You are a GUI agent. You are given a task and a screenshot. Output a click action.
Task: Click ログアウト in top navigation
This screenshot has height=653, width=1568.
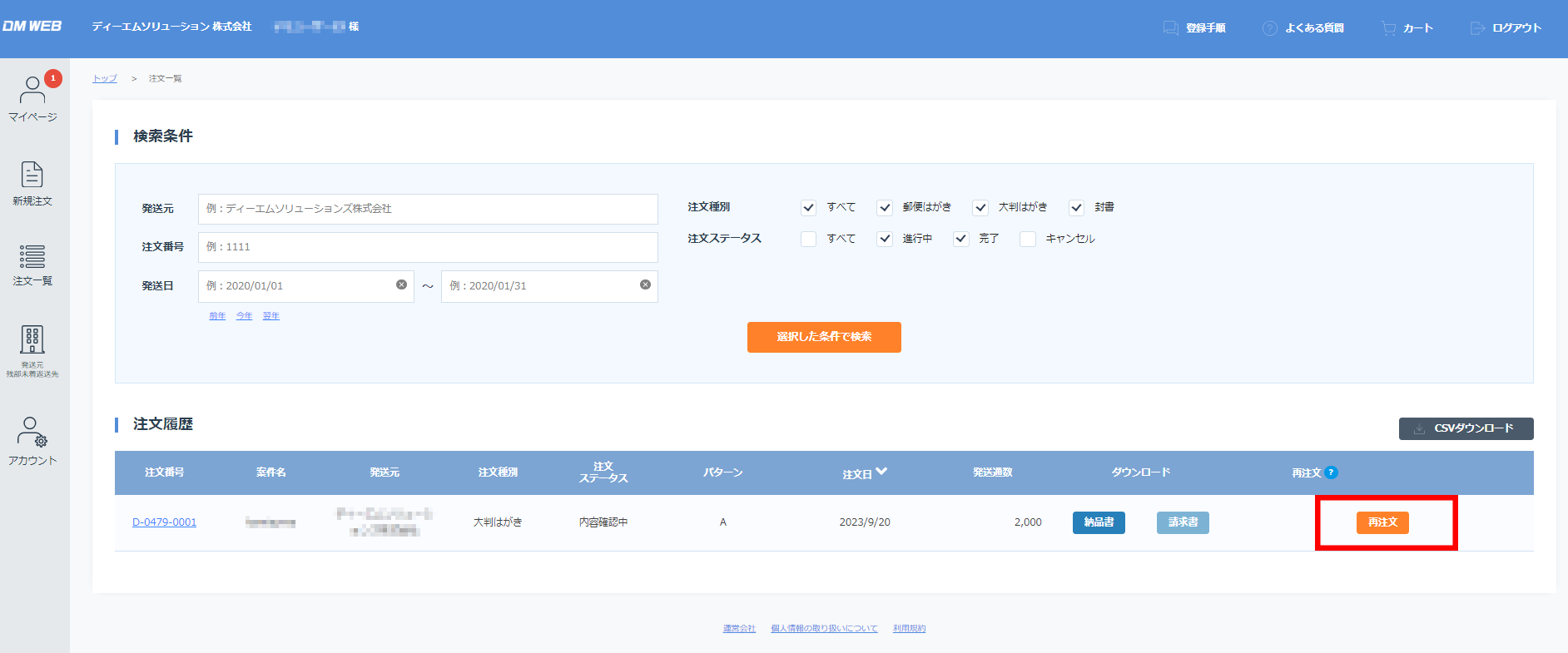click(x=1506, y=28)
